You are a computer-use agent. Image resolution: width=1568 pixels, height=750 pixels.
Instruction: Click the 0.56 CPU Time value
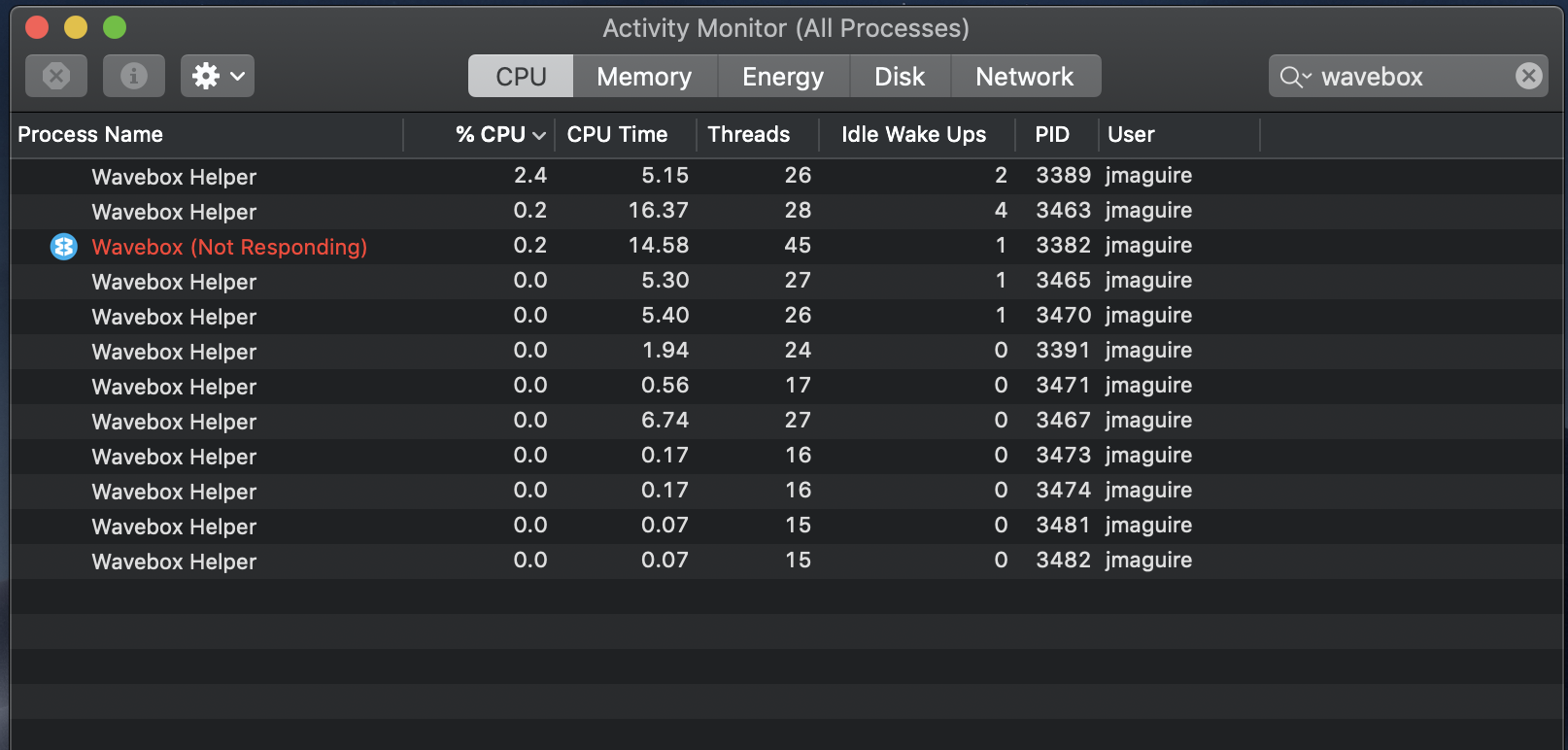665,386
